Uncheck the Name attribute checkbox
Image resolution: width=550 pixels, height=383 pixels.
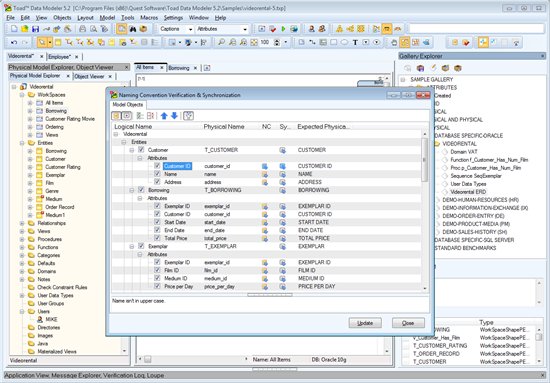tap(157, 174)
